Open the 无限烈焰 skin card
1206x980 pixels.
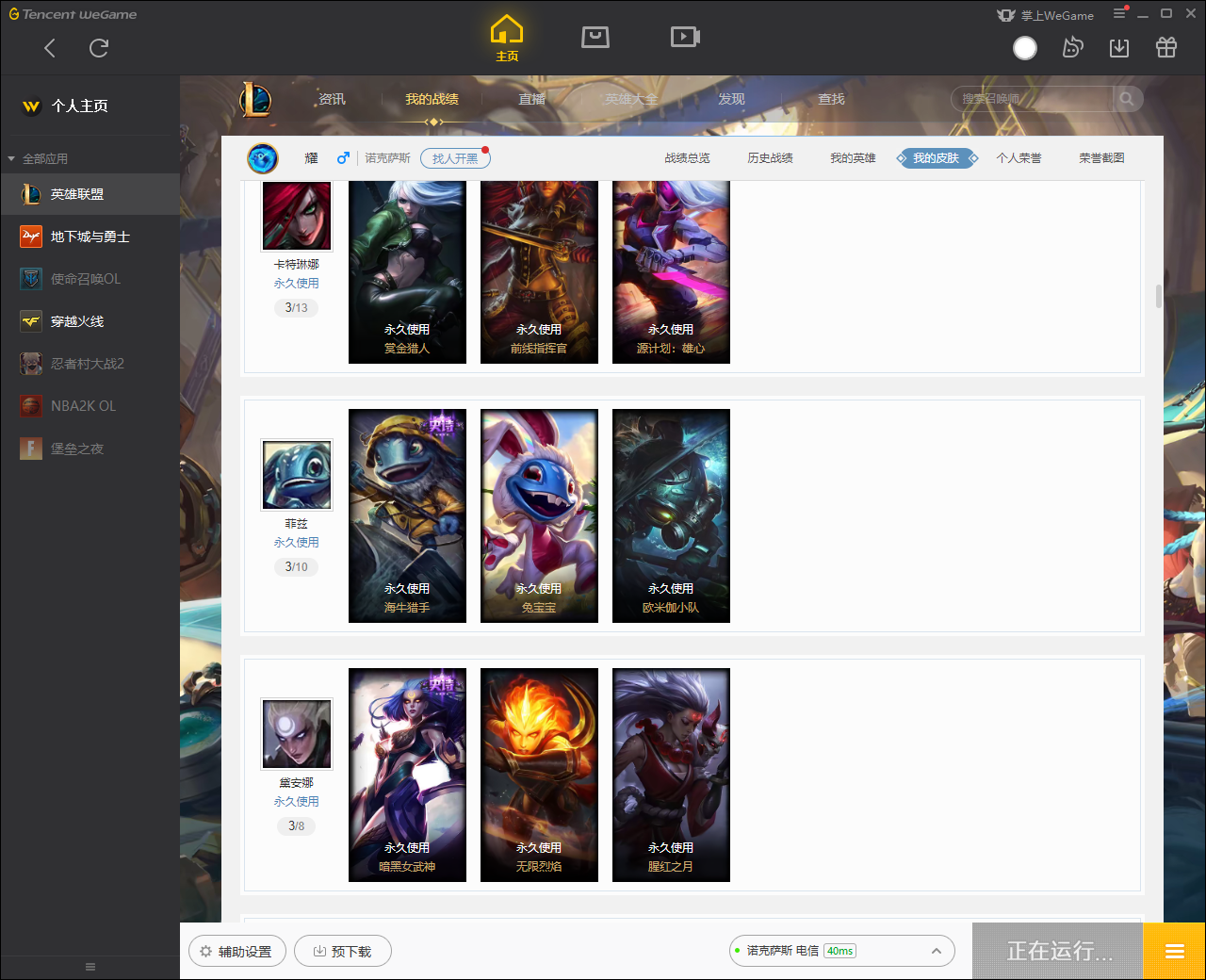coord(539,775)
